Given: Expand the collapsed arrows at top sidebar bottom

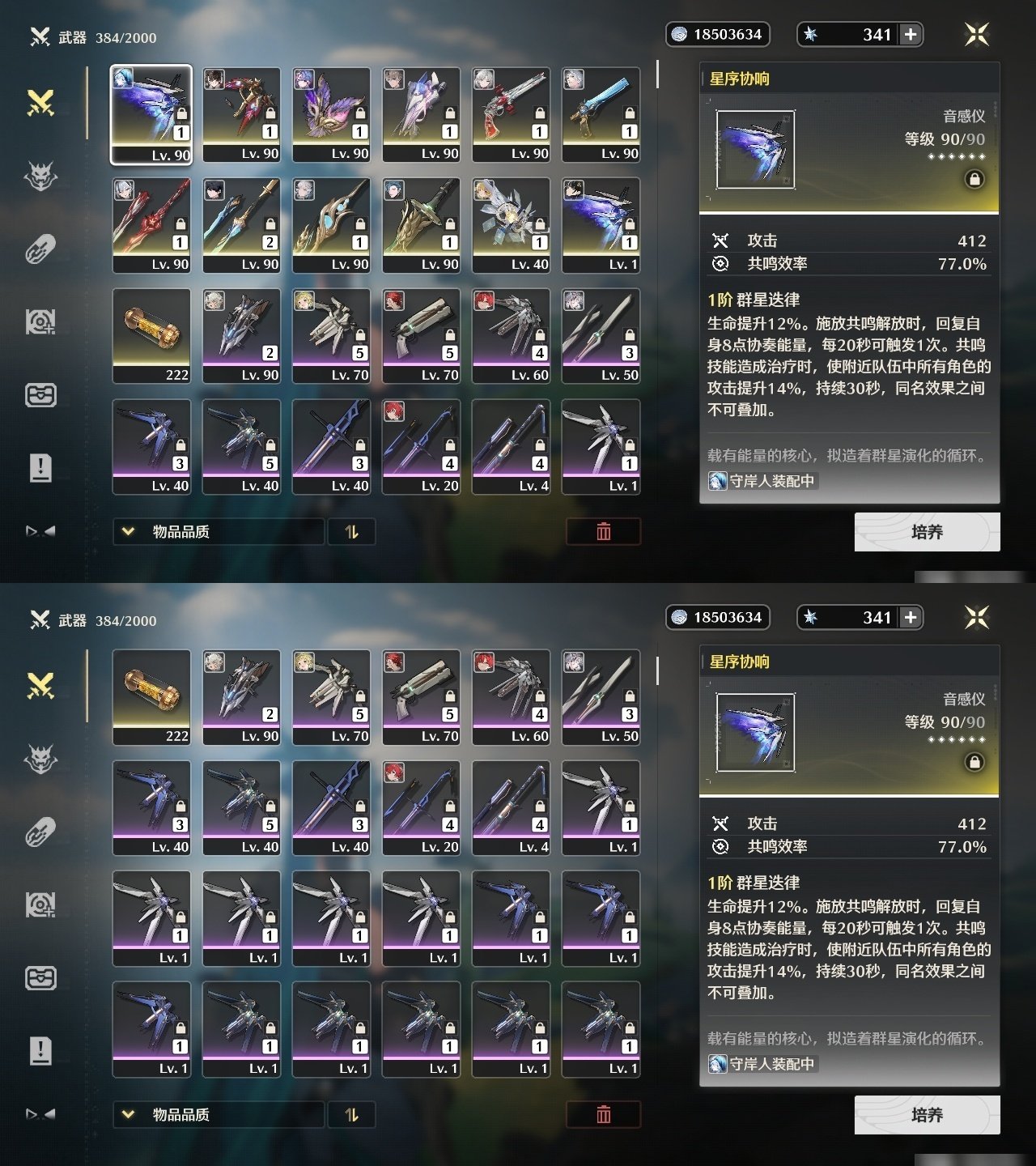Looking at the screenshot, I should [40, 531].
